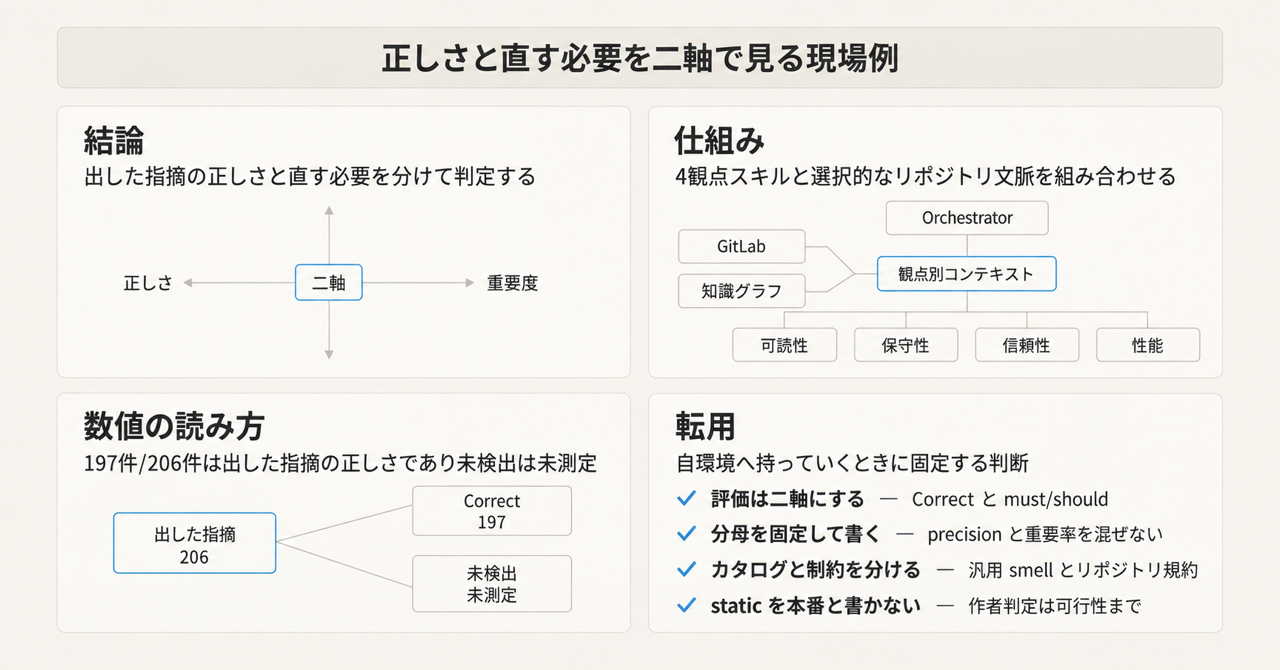Image resolution: width=1280 pixels, height=670 pixels.
Task: Click the 可読性 box
Action: [784, 345]
